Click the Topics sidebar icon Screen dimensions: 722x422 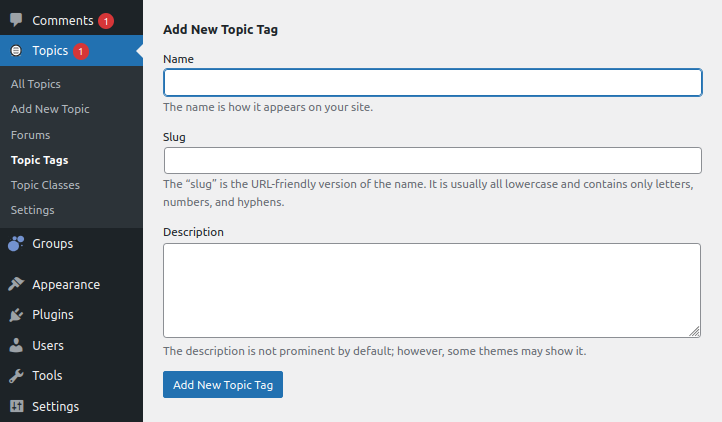(16, 50)
